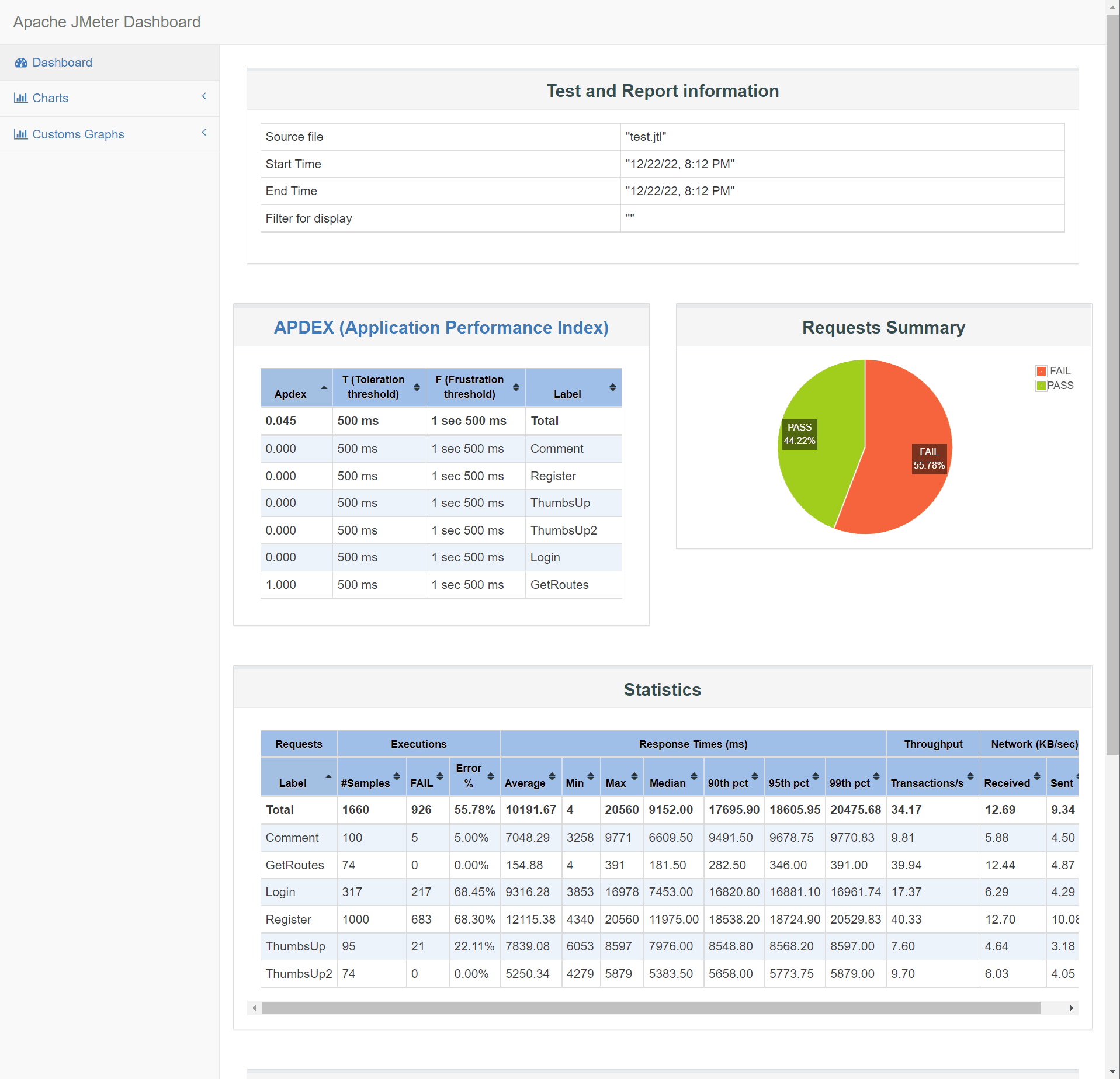Select the "12115.38" Register average cell
This screenshot has width=1120, height=1079.
pos(530,920)
